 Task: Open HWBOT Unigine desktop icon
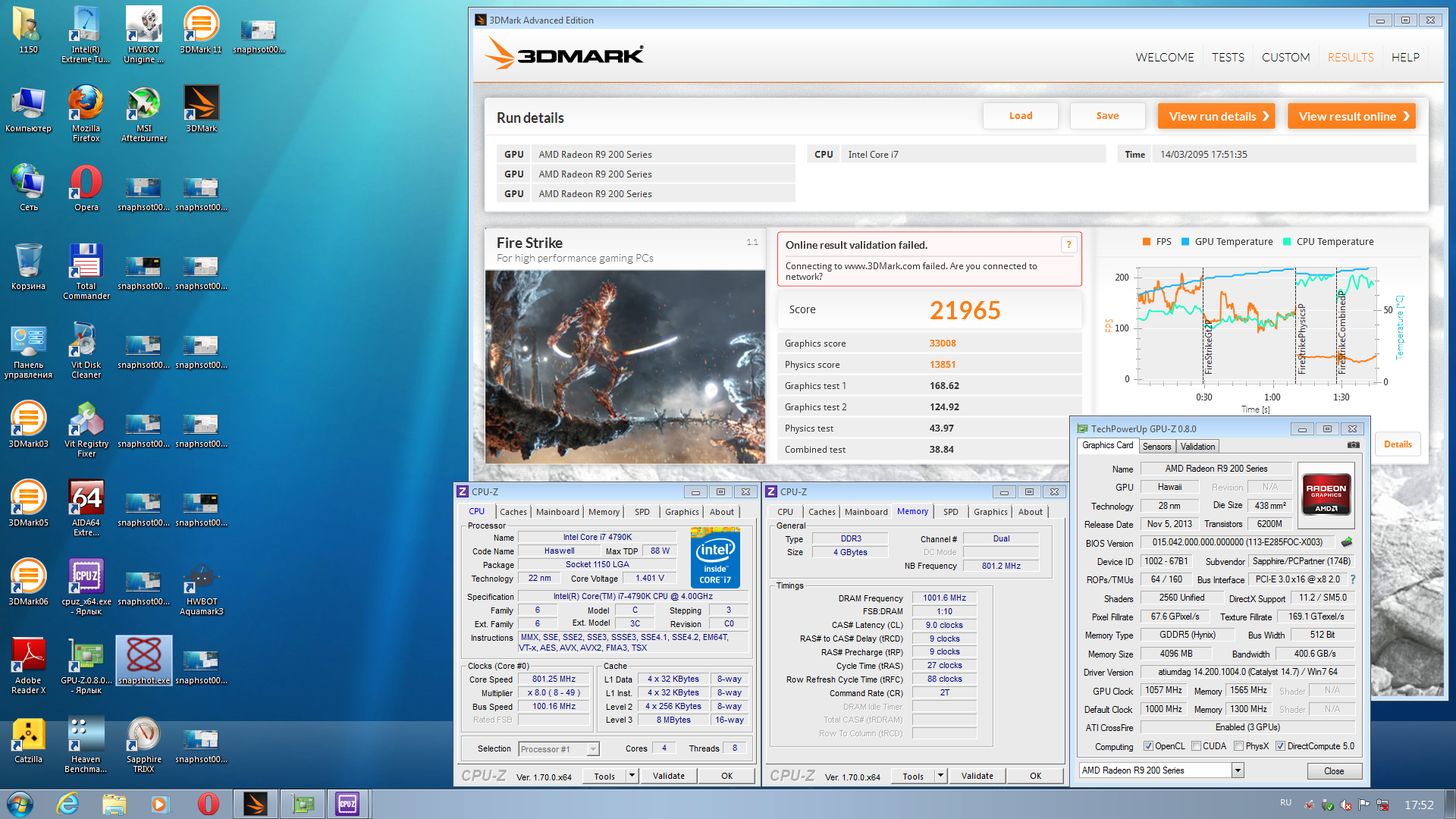click(x=143, y=34)
